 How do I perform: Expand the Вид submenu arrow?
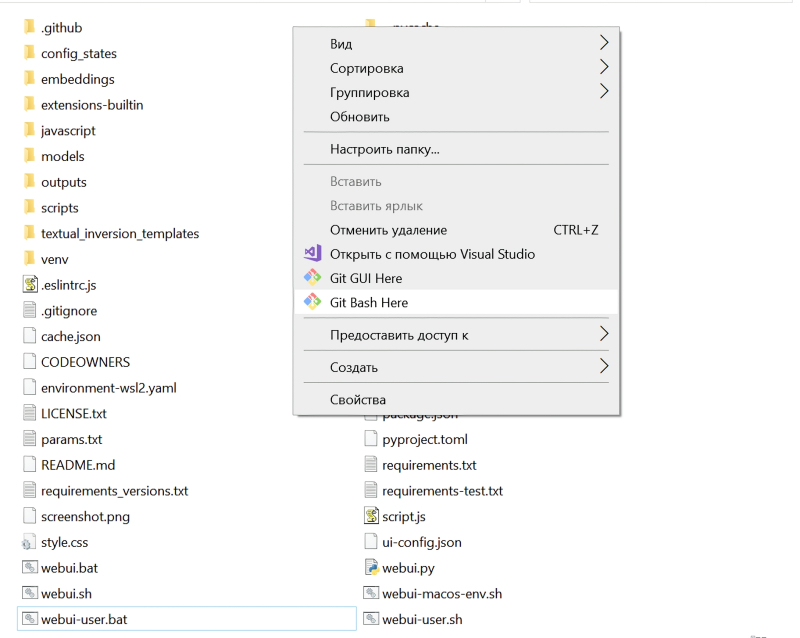pos(603,44)
